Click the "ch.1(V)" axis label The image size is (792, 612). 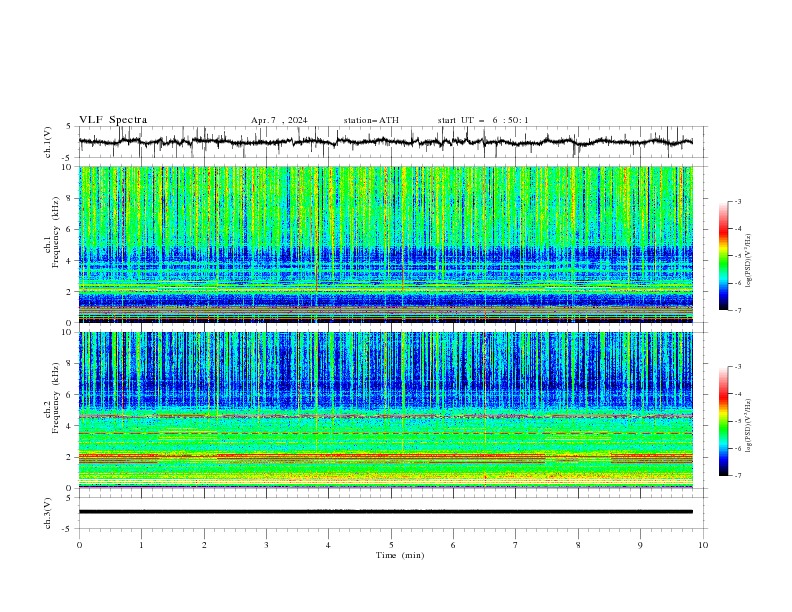point(48,142)
